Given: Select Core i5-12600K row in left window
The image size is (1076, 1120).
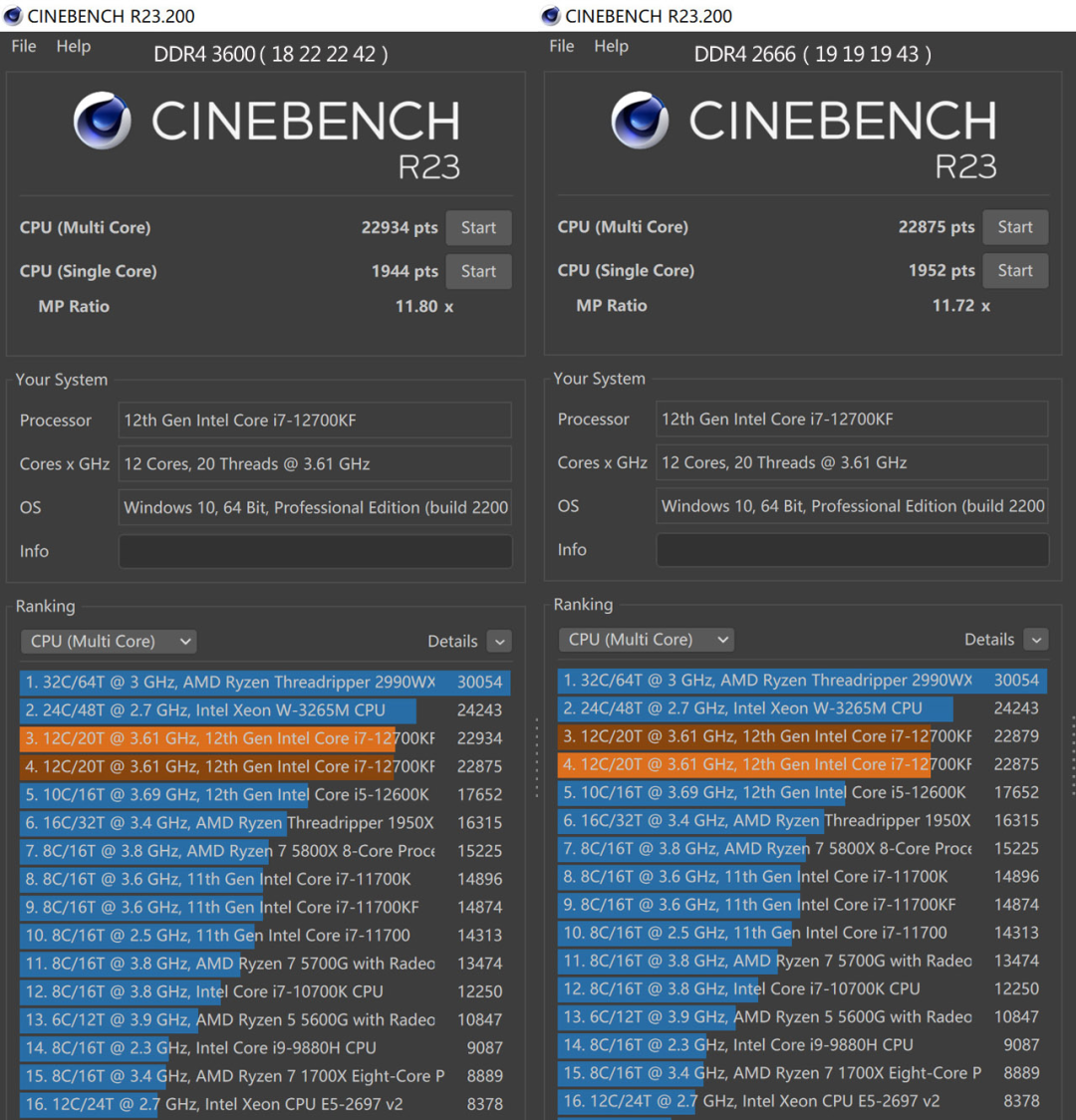Looking at the screenshot, I should [265, 794].
